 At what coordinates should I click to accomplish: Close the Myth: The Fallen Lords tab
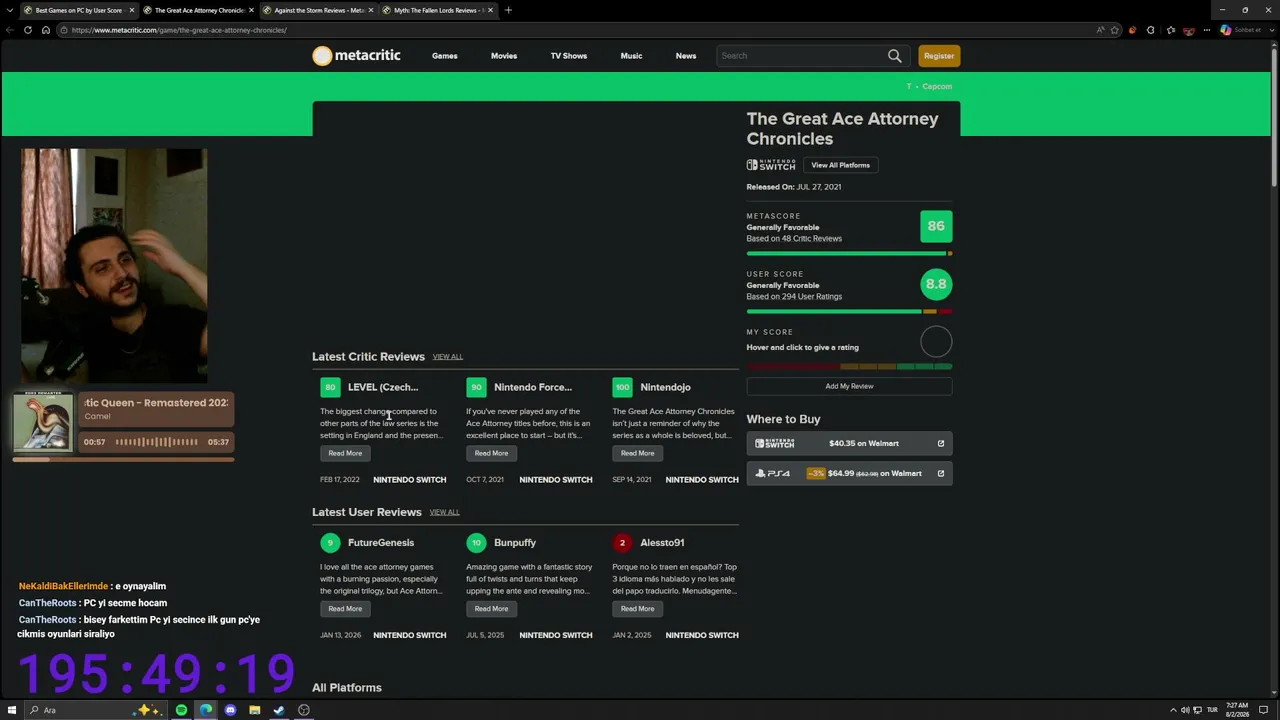490,10
